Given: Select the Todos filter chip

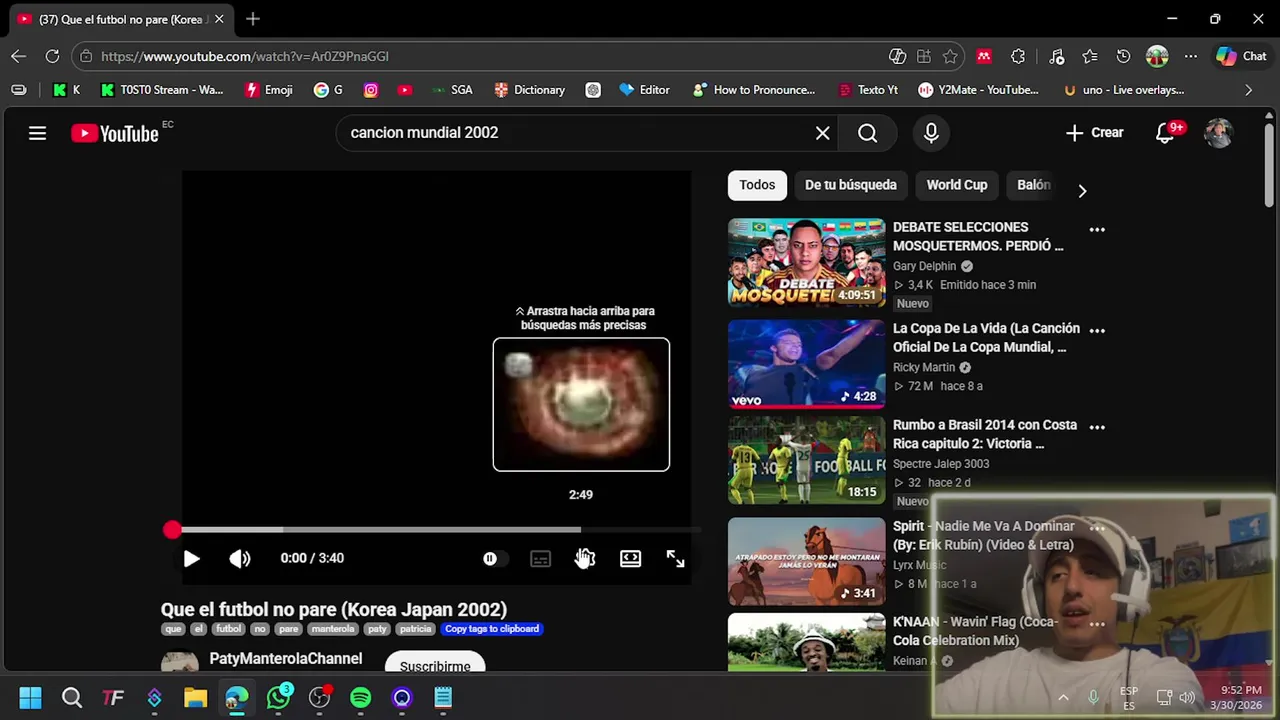Looking at the screenshot, I should tap(757, 185).
